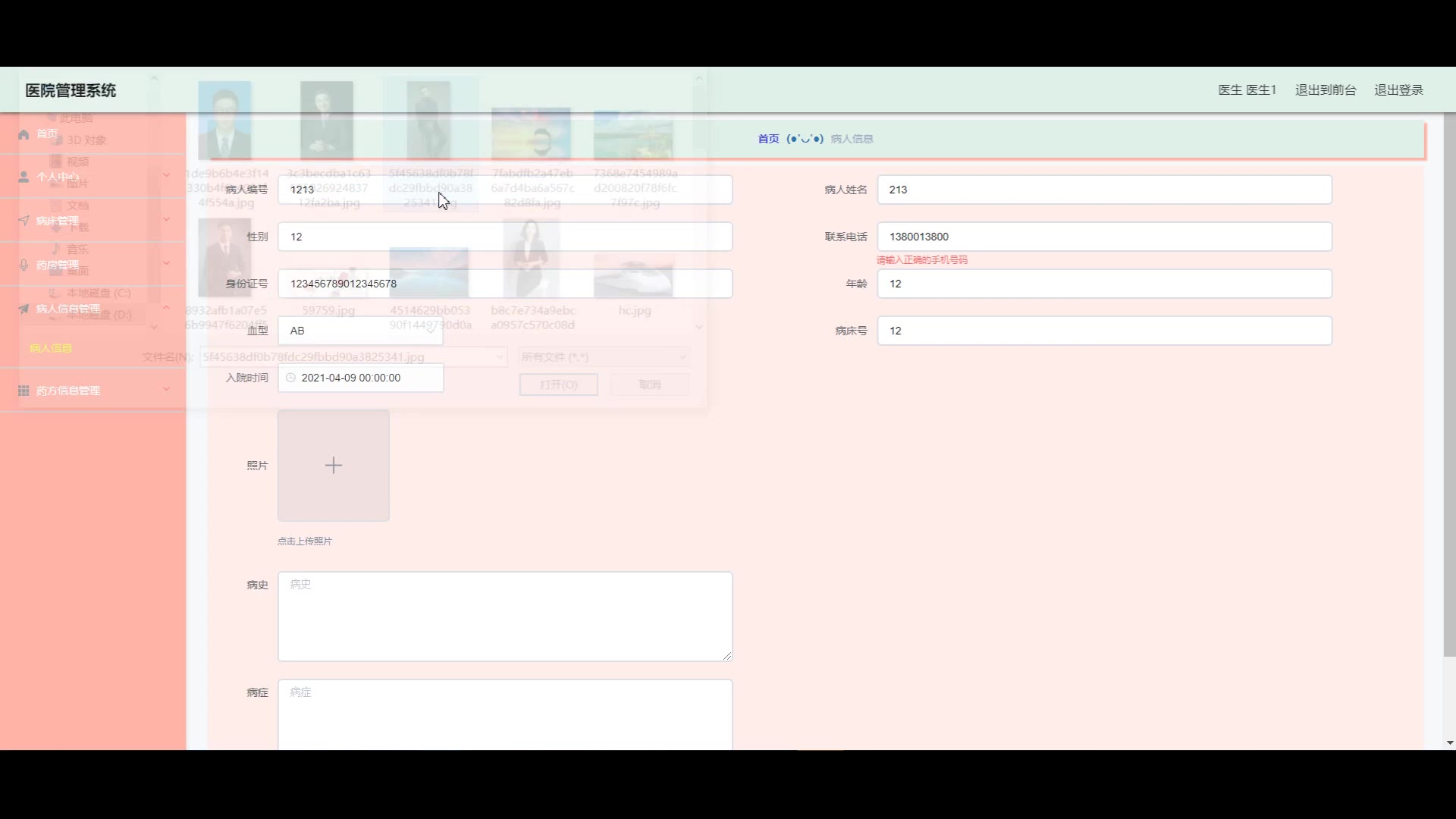Click the microphone icon for 药房管理

point(24,265)
